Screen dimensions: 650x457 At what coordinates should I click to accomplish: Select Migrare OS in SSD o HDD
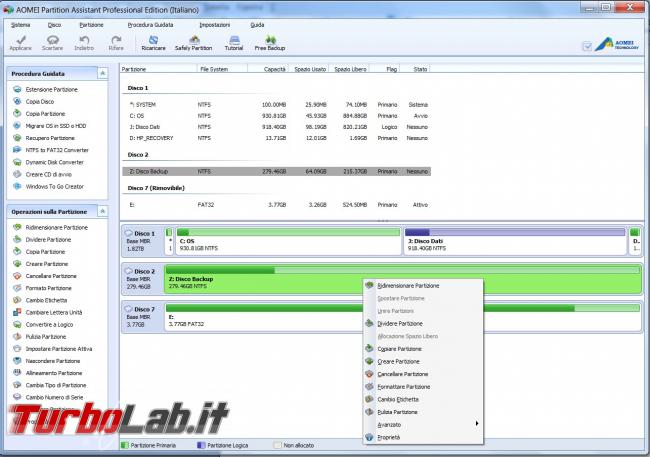[x=56, y=126]
